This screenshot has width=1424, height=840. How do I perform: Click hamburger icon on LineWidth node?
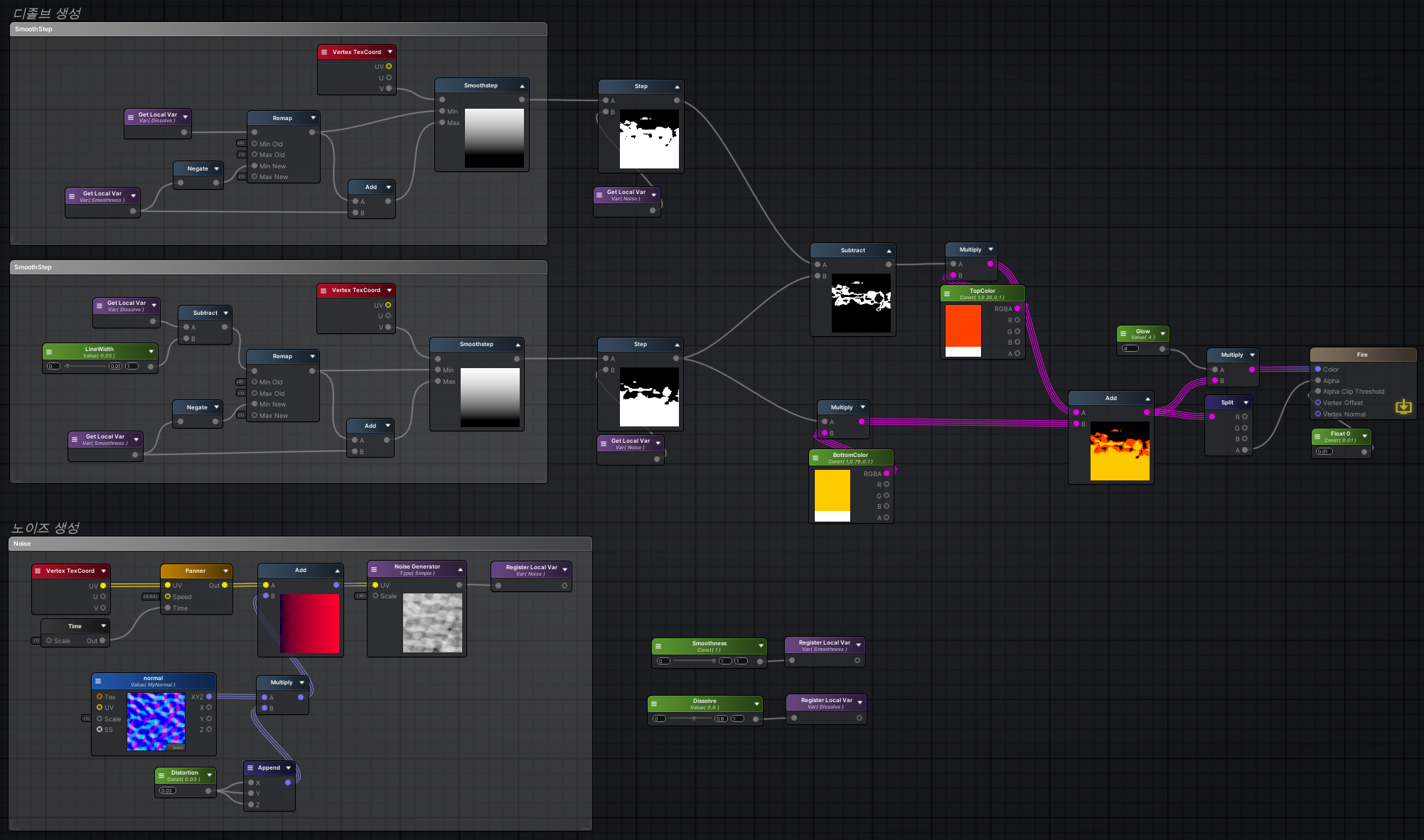pyautogui.click(x=49, y=352)
